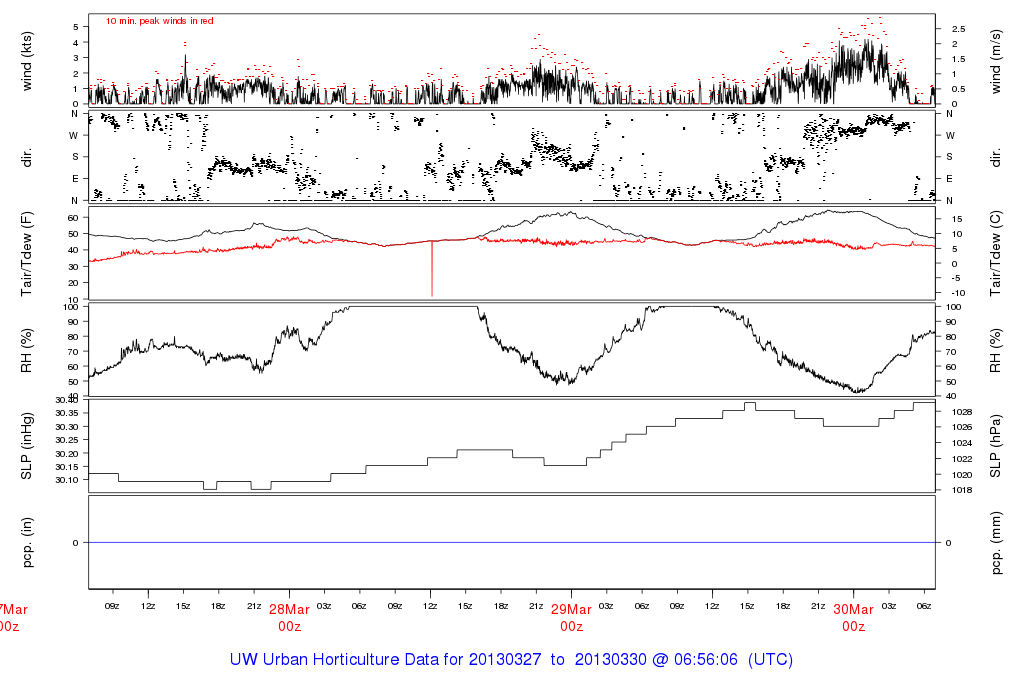Click the '1018' hPa tick value
The height and width of the screenshot is (700, 1024).
962,490
